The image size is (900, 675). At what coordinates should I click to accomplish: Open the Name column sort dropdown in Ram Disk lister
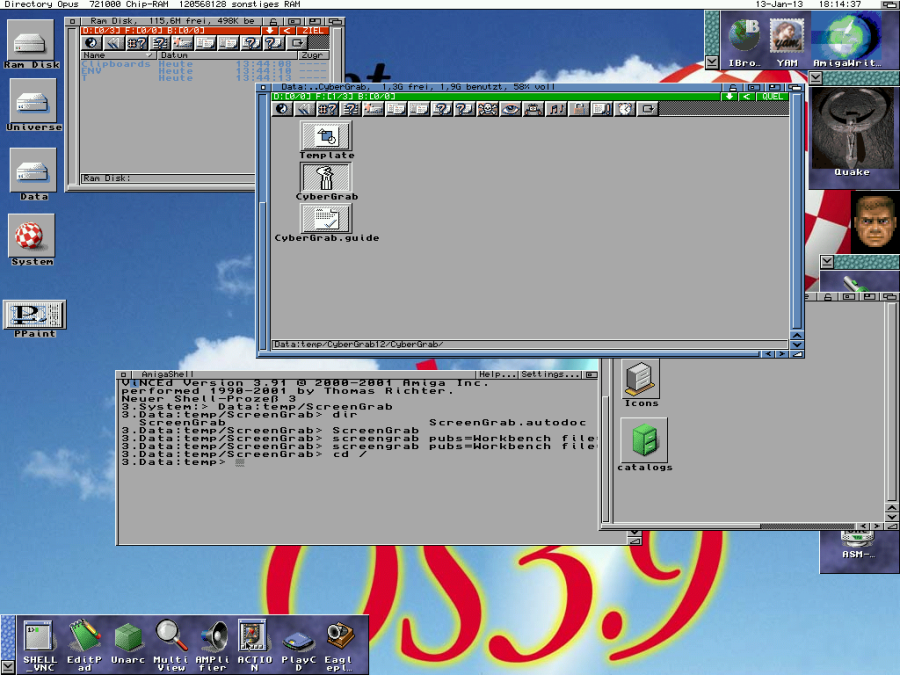(x=149, y=56)
